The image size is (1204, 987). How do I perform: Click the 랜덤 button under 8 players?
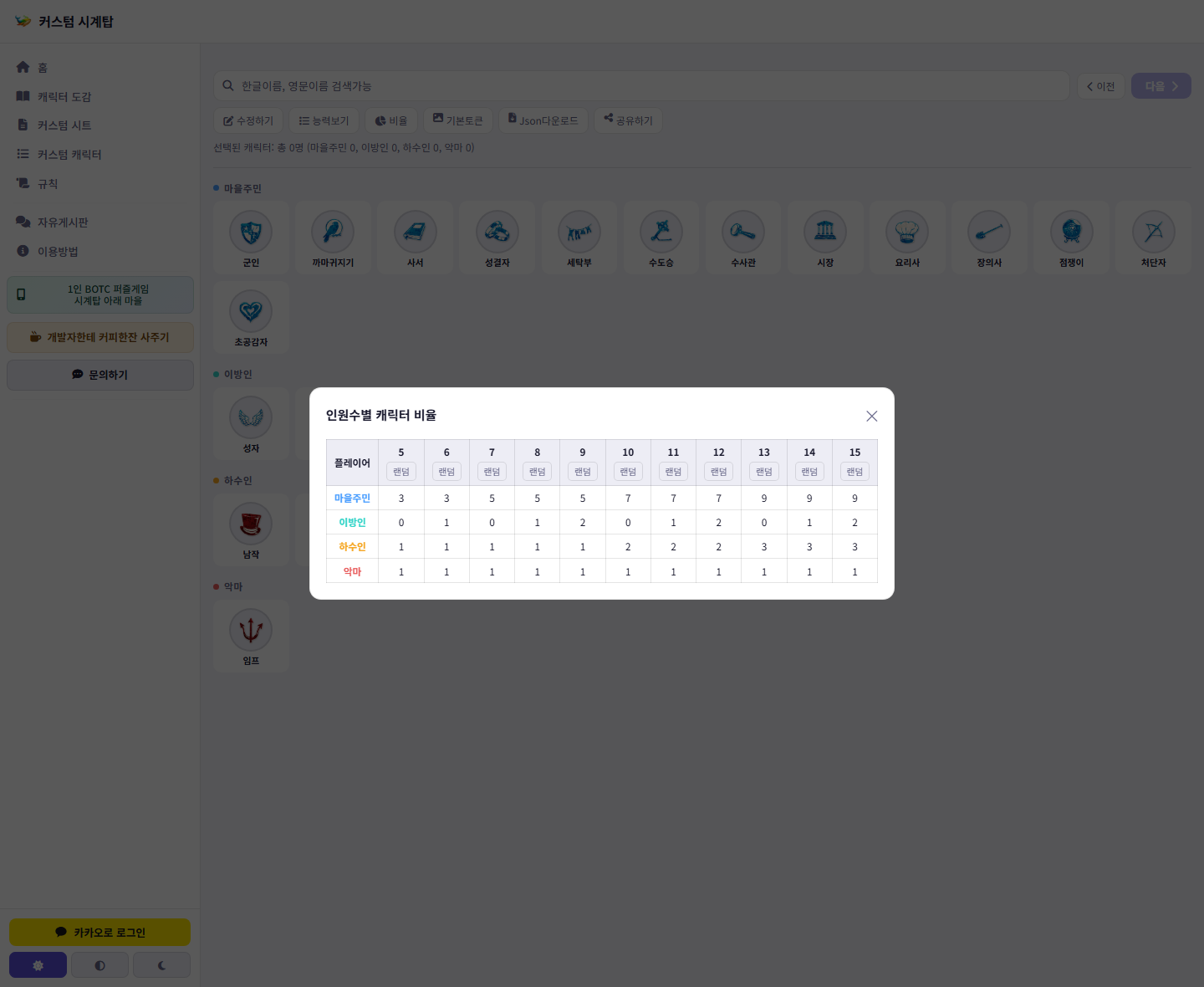pos(538,472)
